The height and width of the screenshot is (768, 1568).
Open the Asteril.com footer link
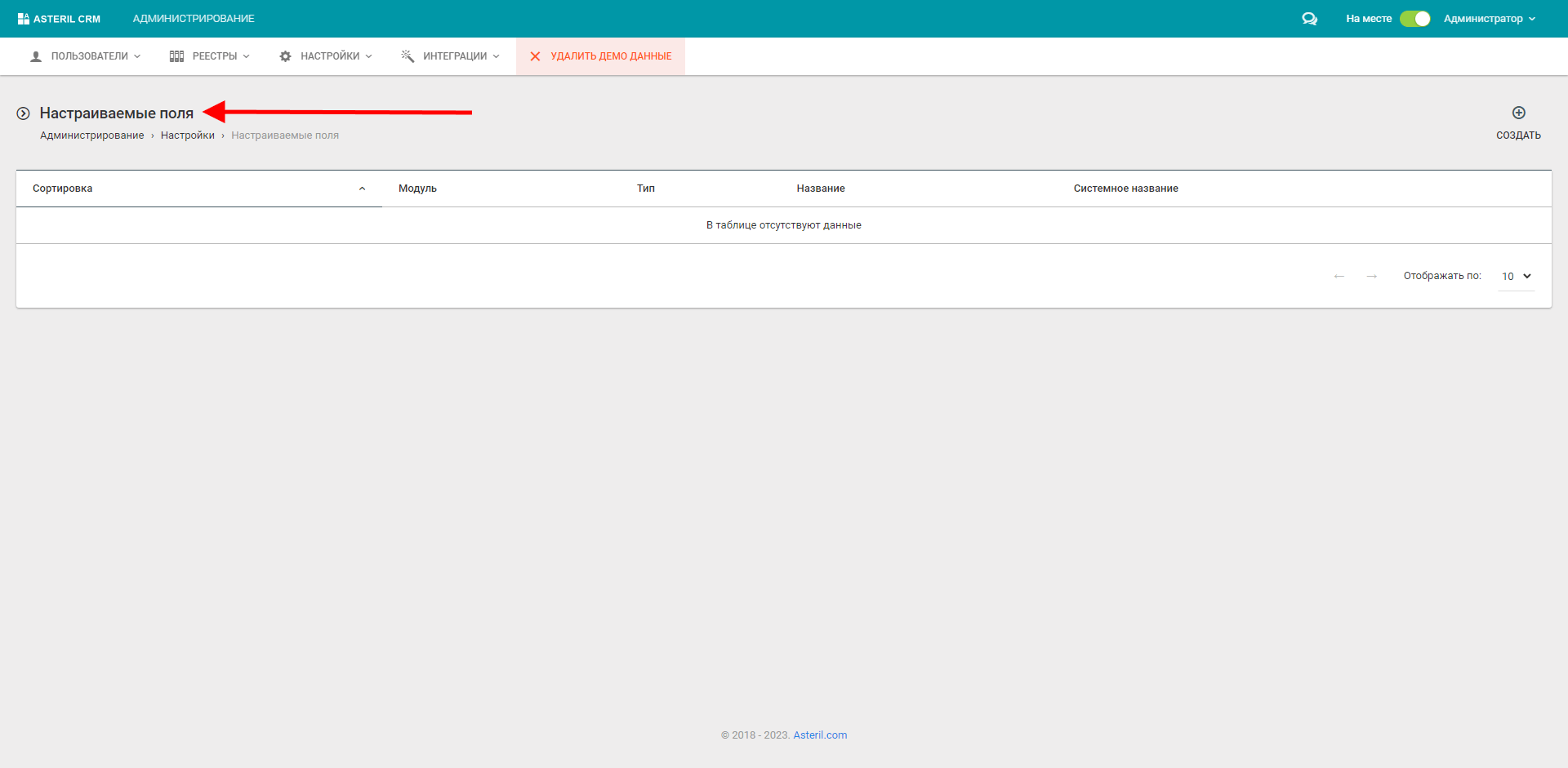click(x=819, y=735)
